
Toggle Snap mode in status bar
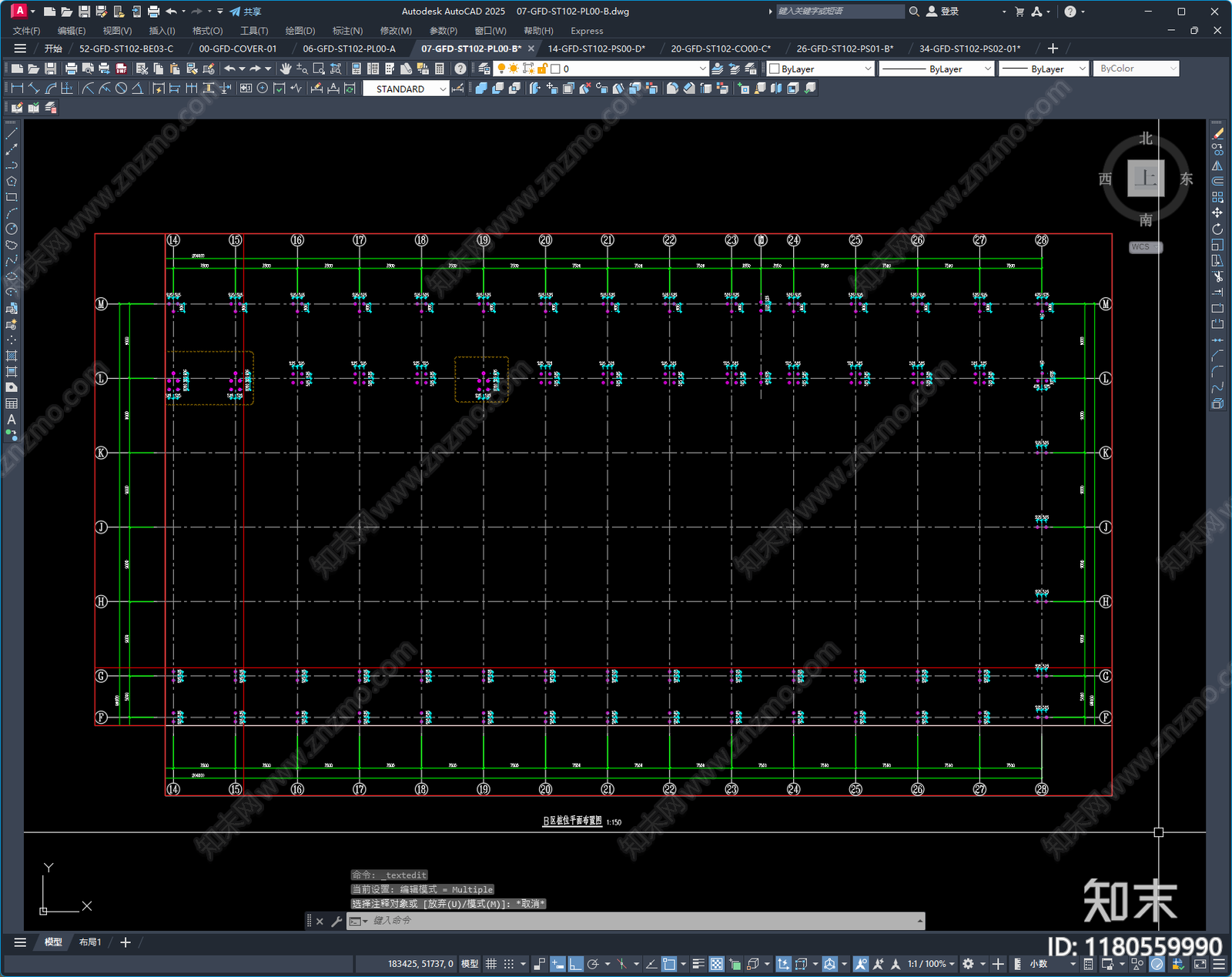[509, 964]
